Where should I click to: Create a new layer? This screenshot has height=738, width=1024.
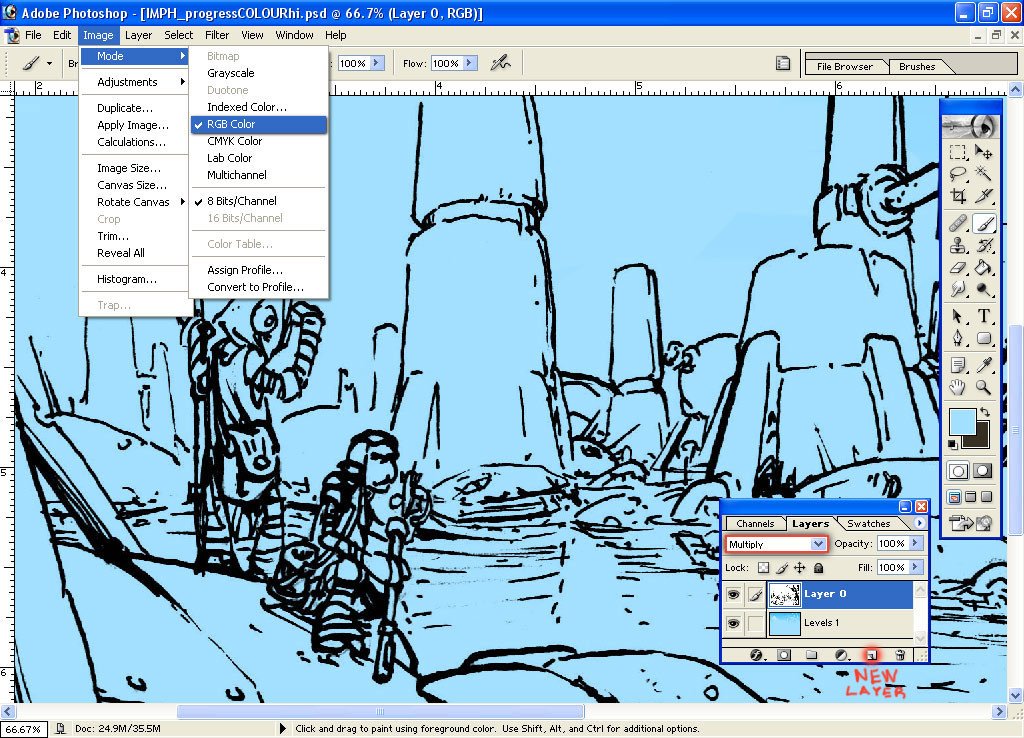pyautogui.click(x=872, y=654)
